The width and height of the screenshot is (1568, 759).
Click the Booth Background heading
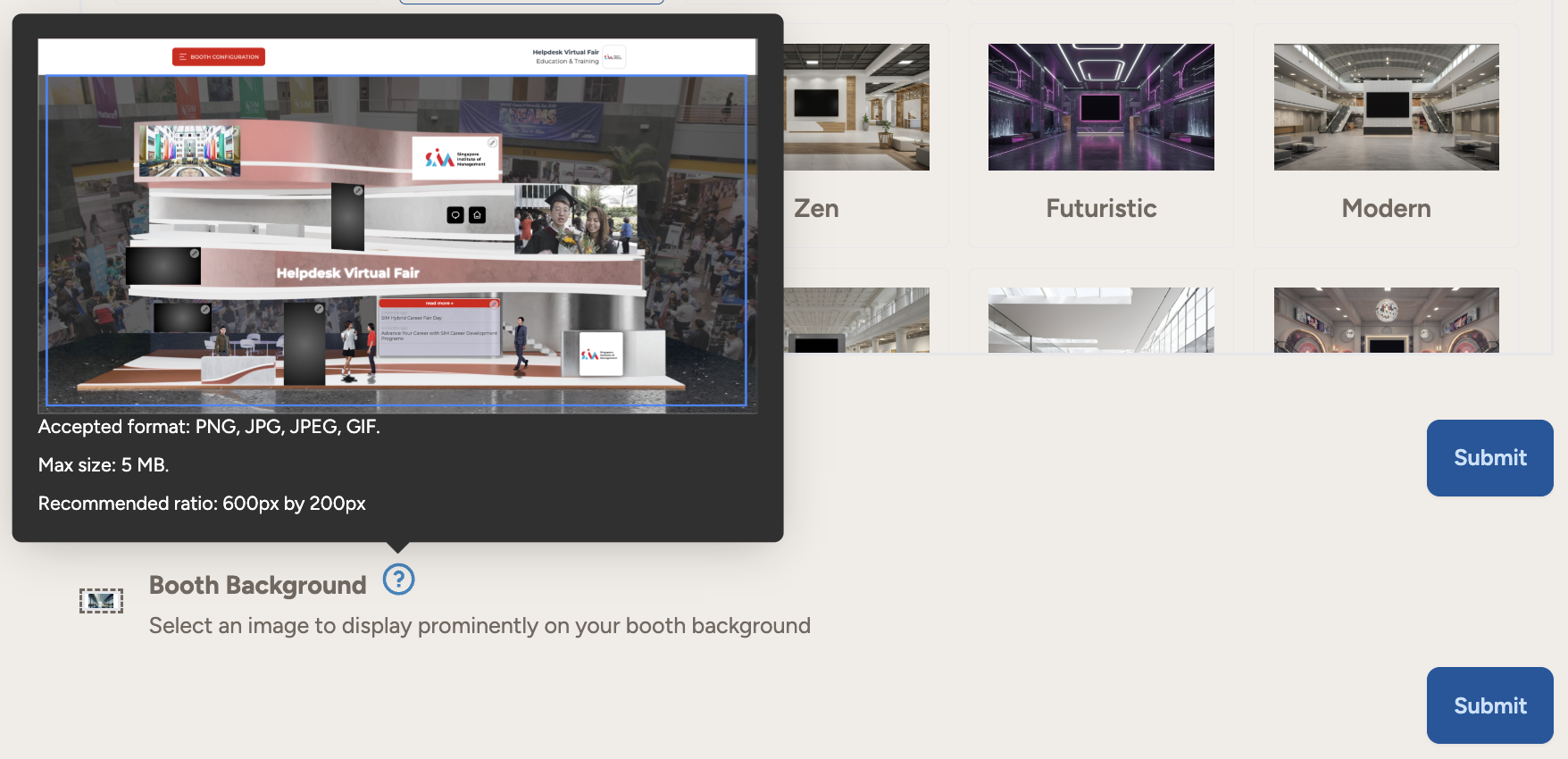coord(257,585)
